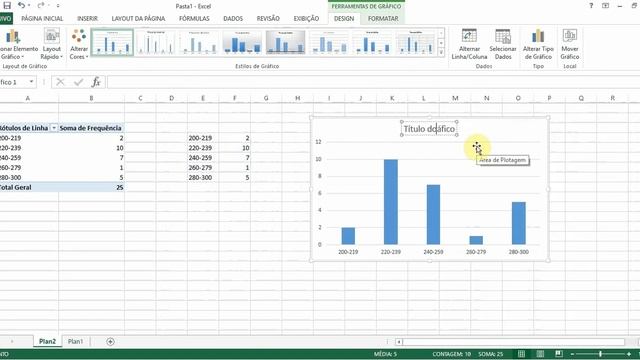This screenshot has height=360, width=640.
Task: Expand the chart styles gallery
Action: (441, 52)
